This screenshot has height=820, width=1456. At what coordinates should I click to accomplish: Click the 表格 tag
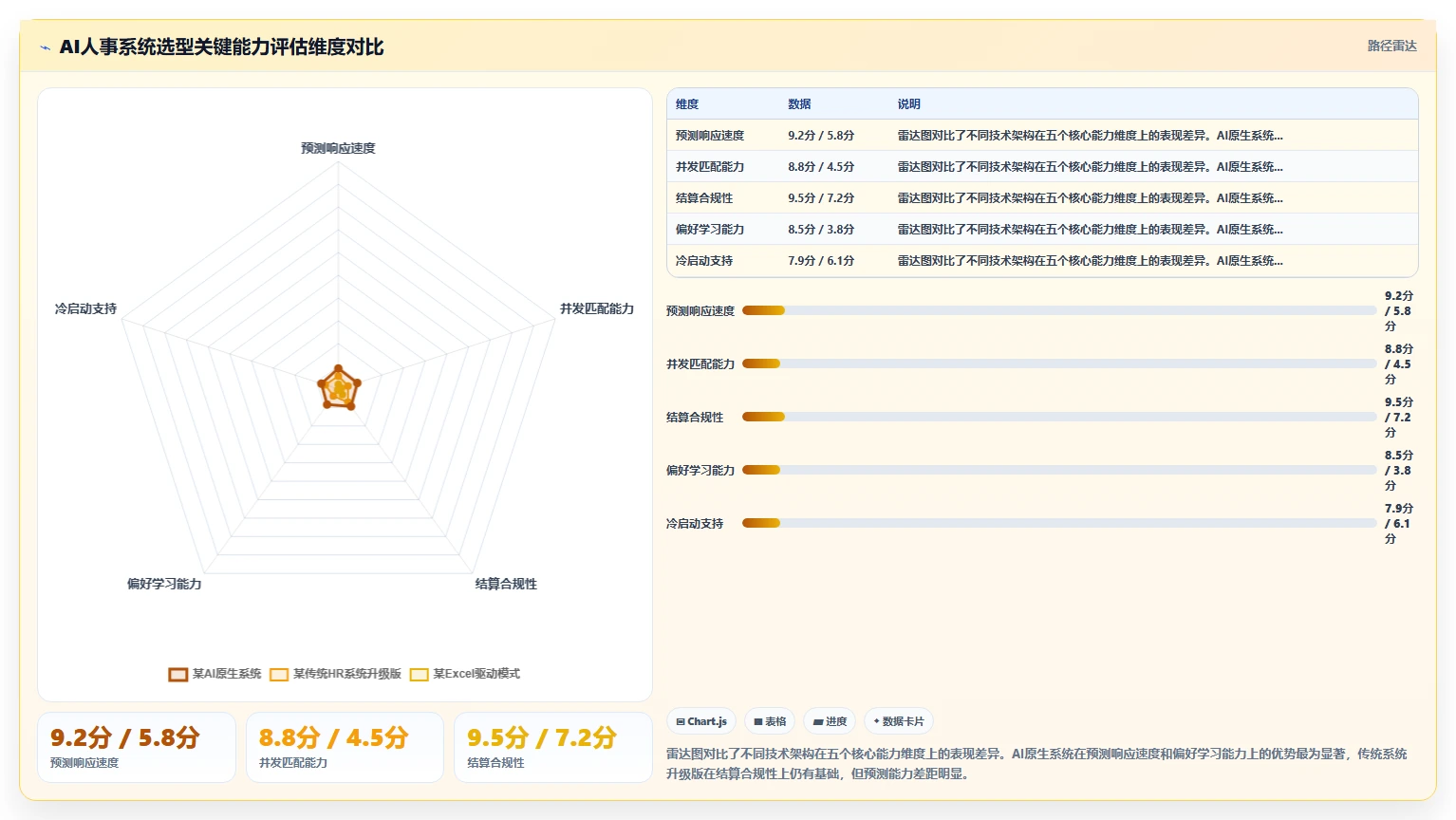coord(770,721)
